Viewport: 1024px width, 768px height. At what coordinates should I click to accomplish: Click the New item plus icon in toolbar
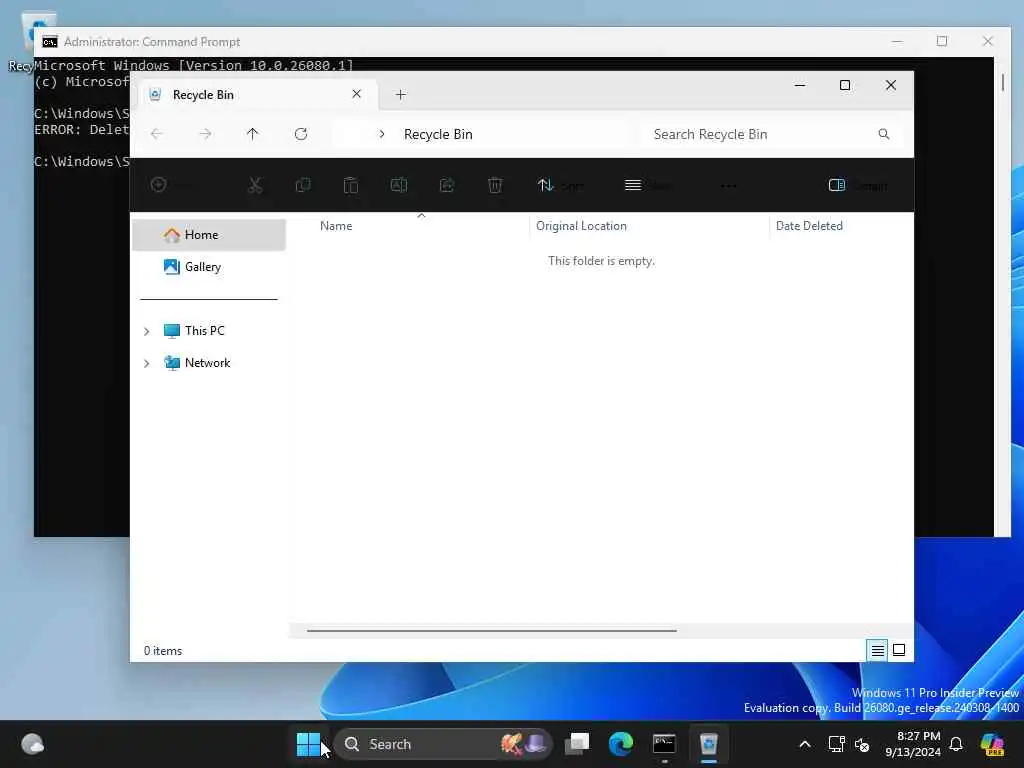(x=159, y=185)
